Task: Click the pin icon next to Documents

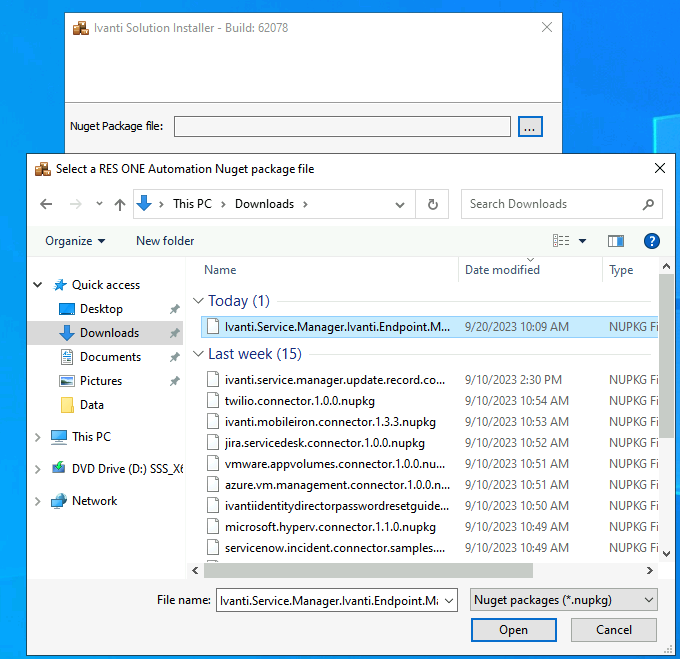Action: click(174, 357)
